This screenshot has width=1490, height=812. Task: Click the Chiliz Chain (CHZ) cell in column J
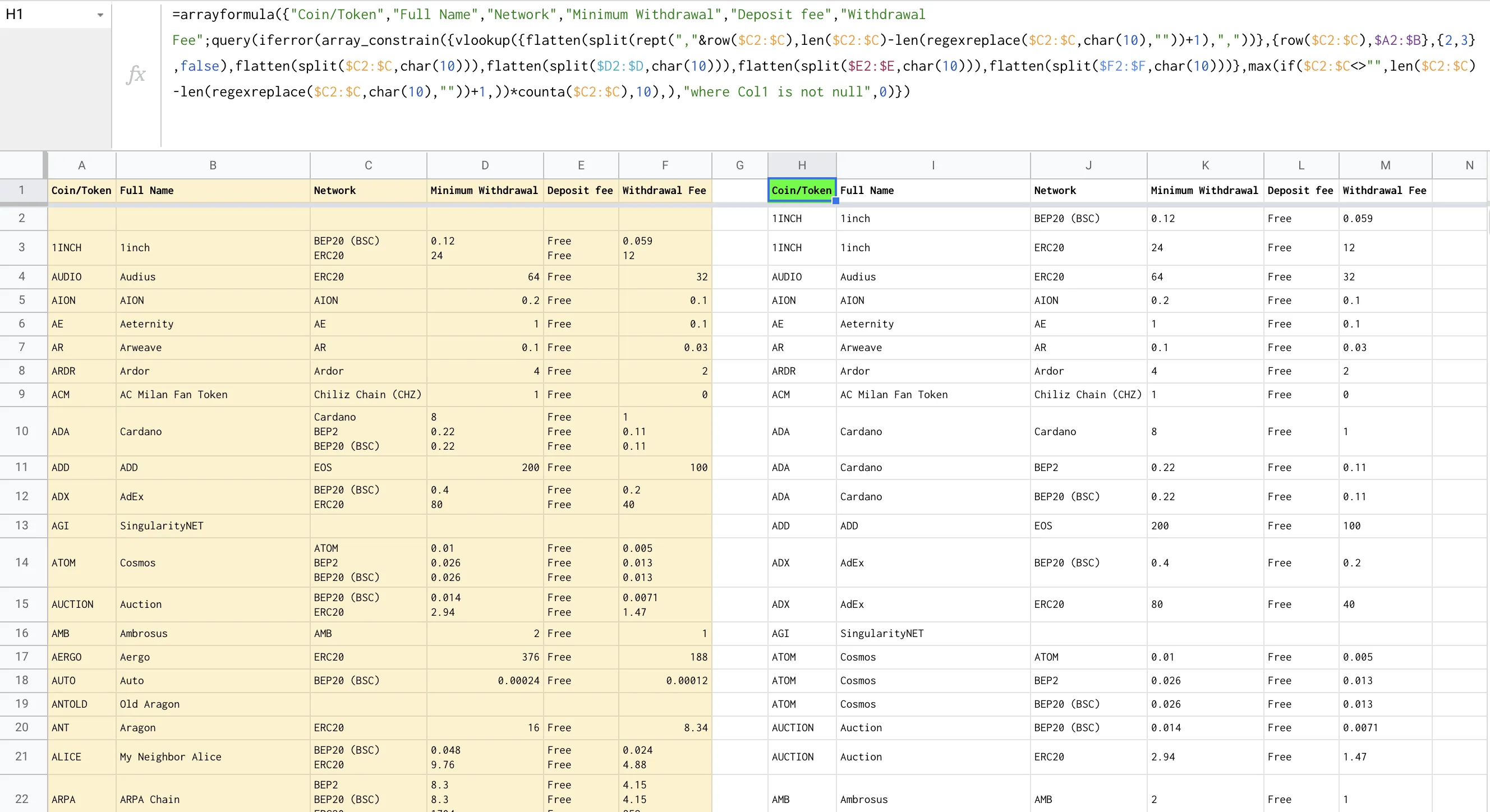(1087, 394)
